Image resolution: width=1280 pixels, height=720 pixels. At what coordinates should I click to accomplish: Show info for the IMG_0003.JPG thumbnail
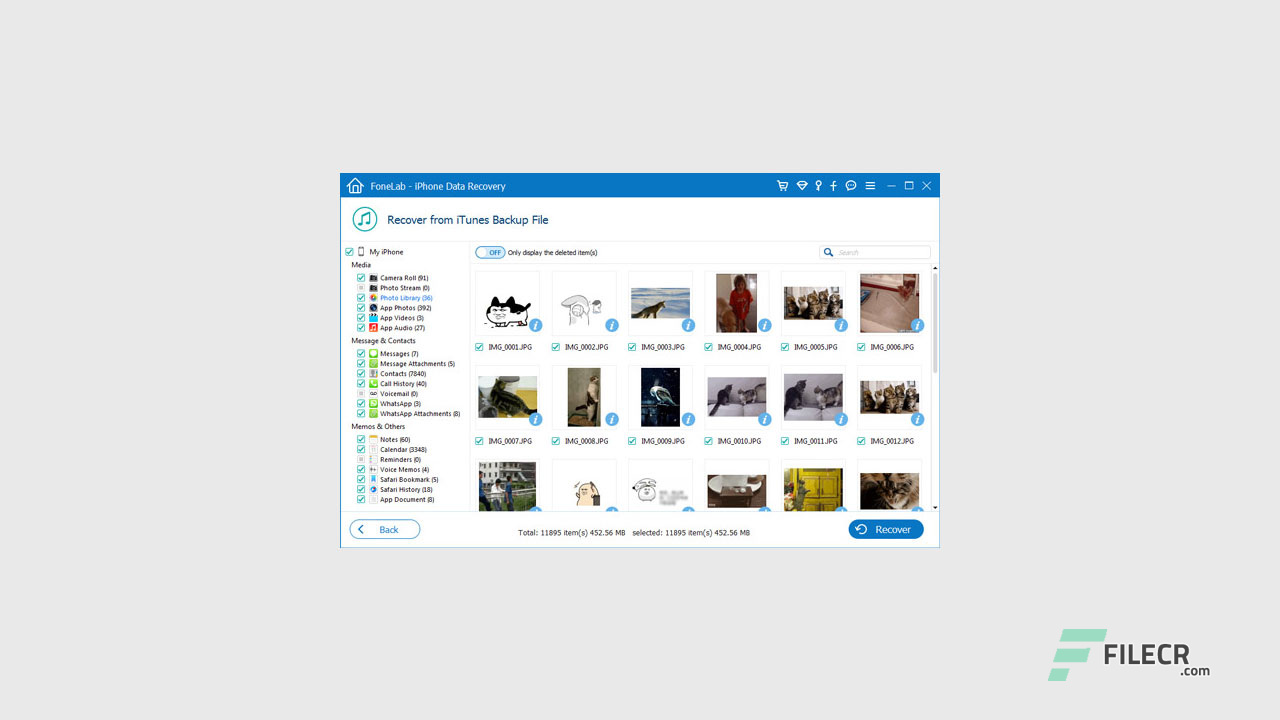pyautogui.click(x=688, y=325)
